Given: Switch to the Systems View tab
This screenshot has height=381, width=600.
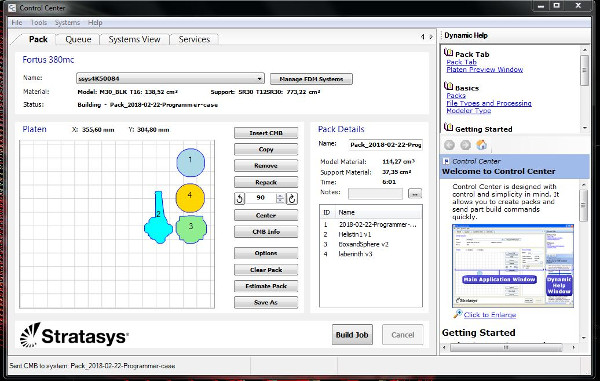Looking at the screenshot, I should coord(134,39).
